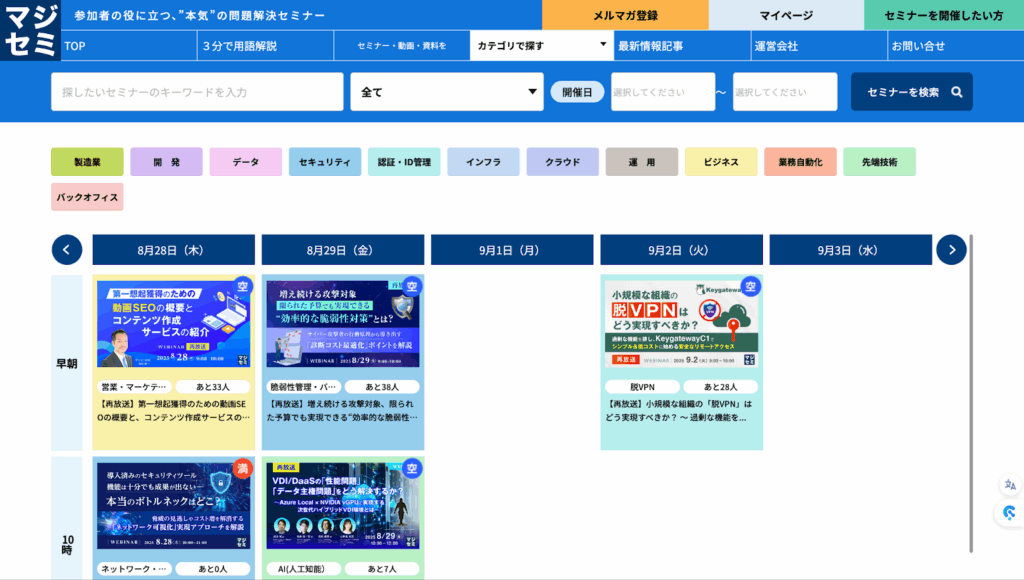
Task: Click the blue chat icon at the right edge
Action: [x=1009, y=513]
